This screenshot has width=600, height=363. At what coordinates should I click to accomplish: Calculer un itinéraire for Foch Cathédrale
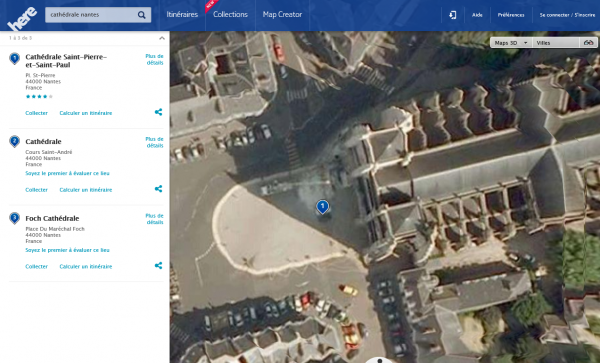coord(86,267)
